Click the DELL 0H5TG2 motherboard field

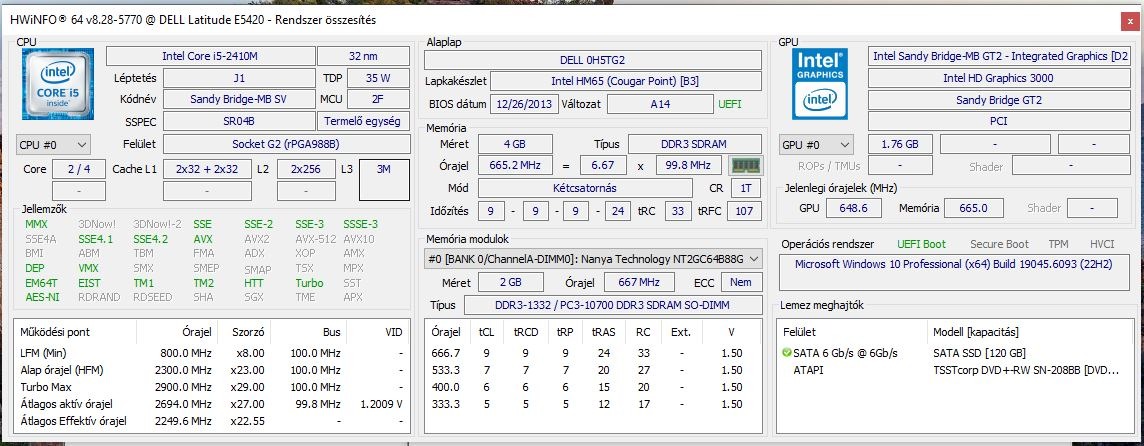click(x=593, y=60)
